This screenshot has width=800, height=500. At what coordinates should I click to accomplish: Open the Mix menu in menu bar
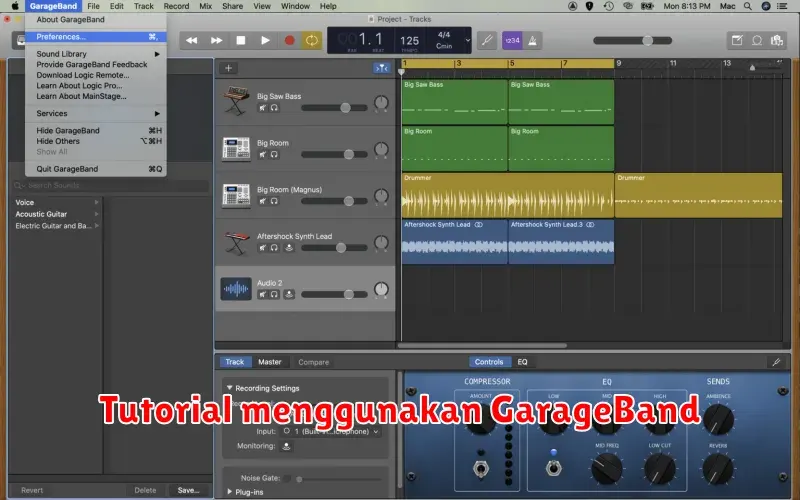pos(206,6)
